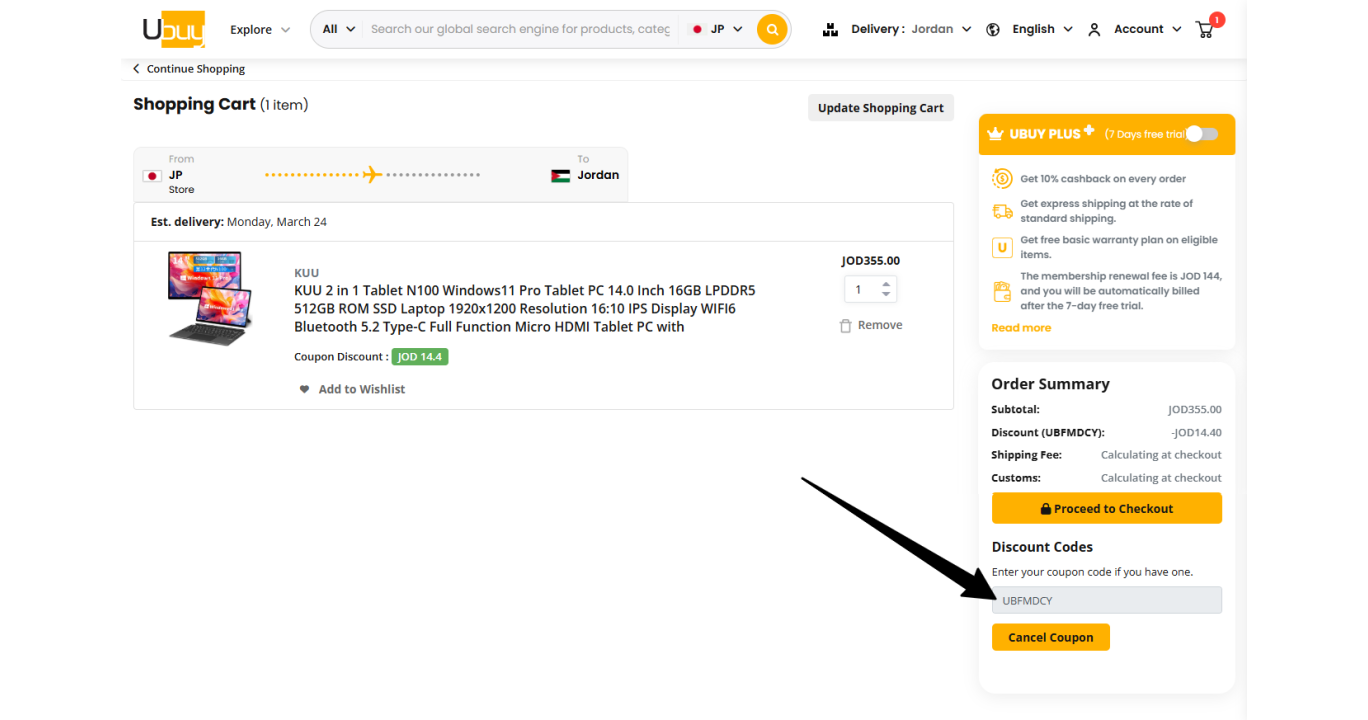Screen dimensions: 1368x720
Task: Click the Shipping Fee row label
Action: point(1026,455)
